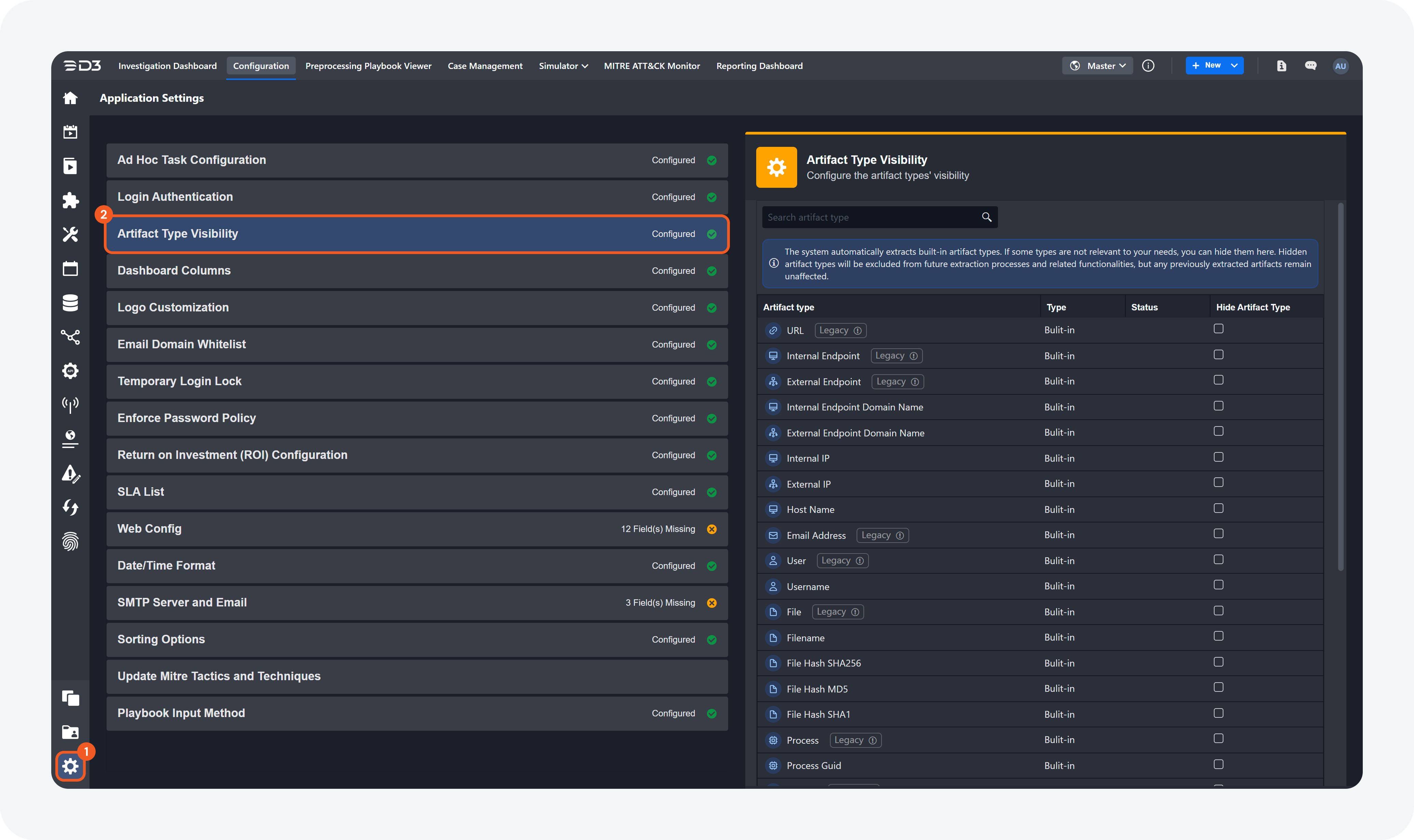Check hide box for File Hash MD5

click(x=1218, y=687)
